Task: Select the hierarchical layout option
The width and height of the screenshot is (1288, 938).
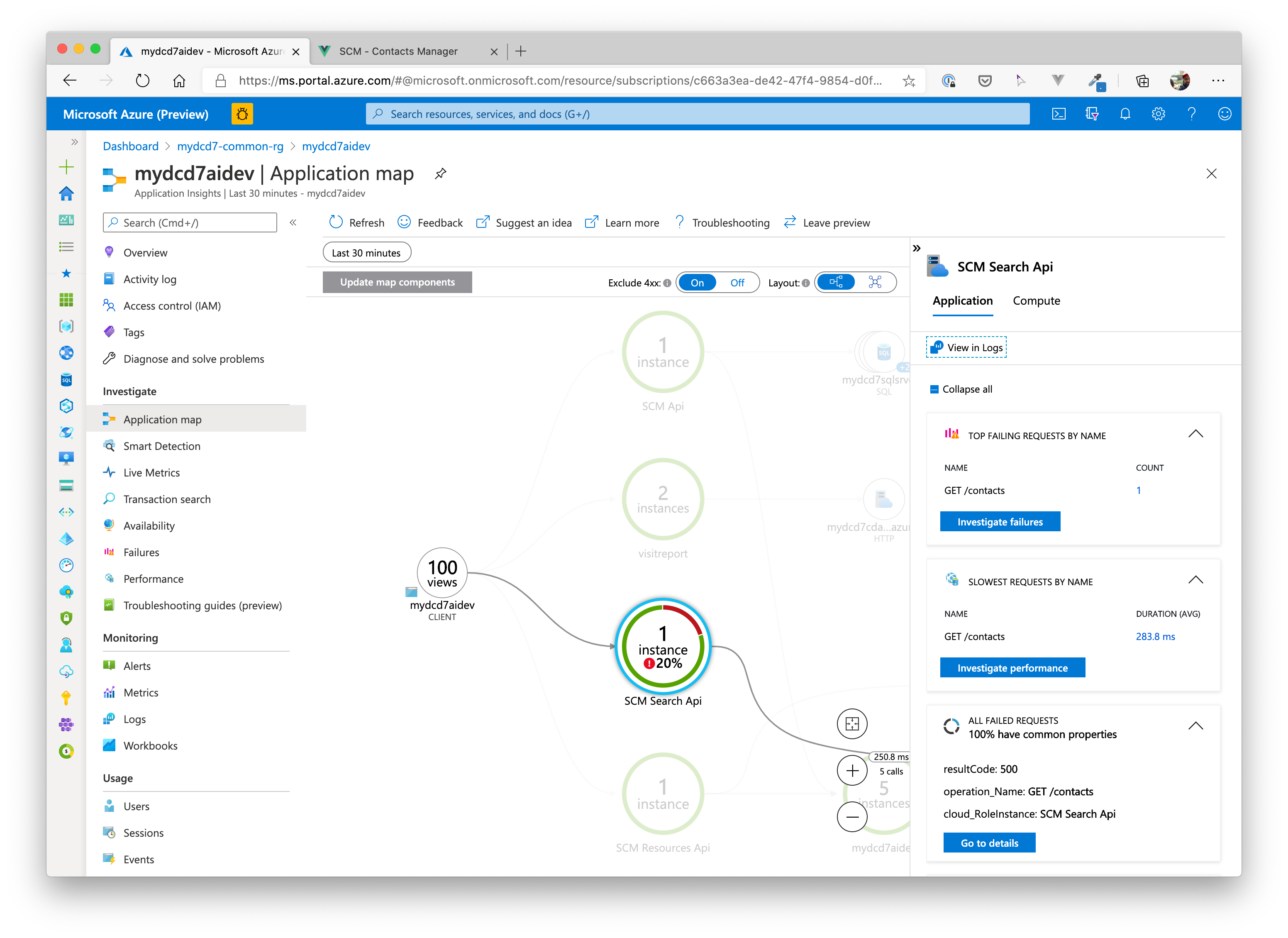Action: 836,282
